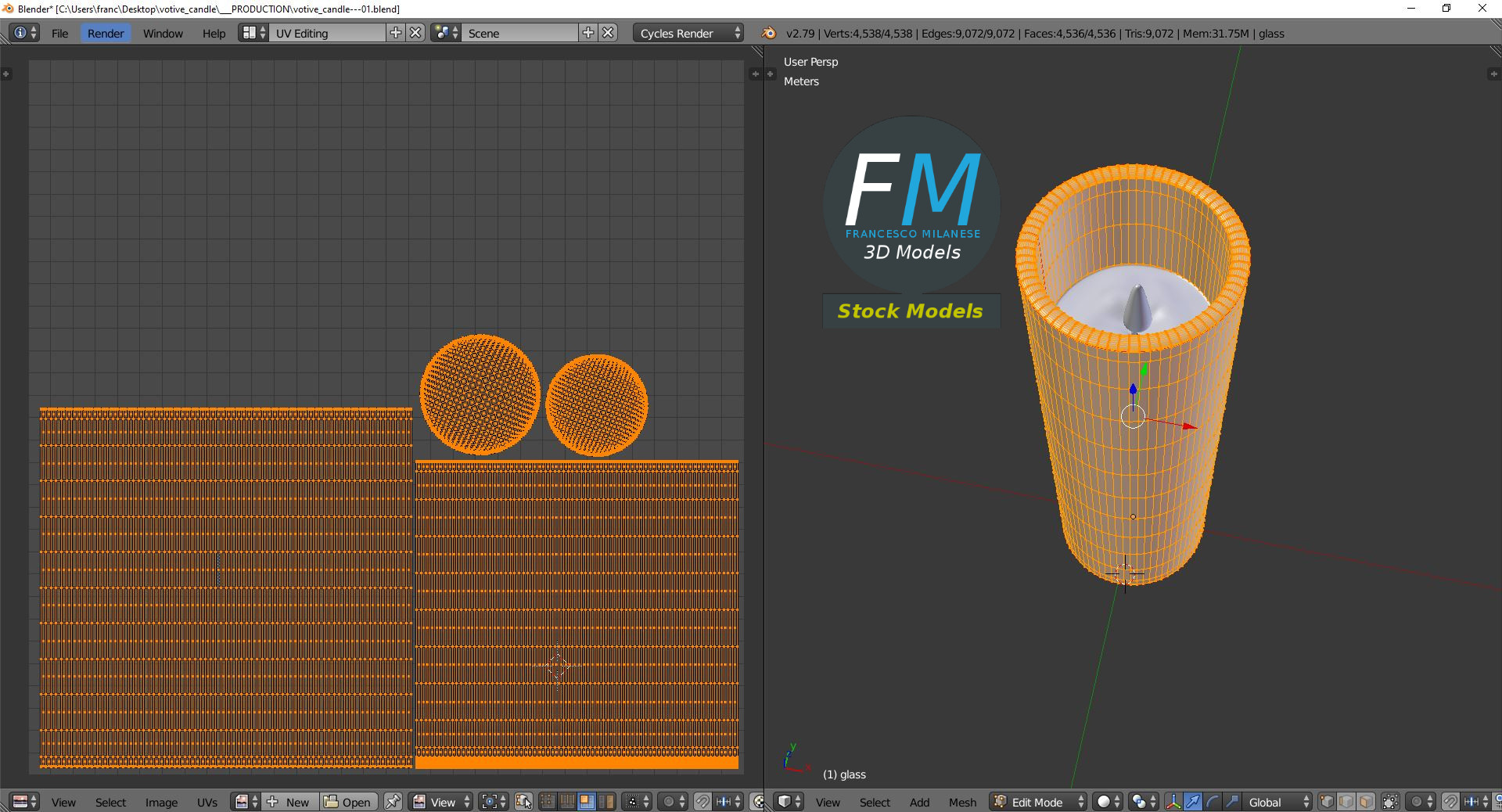Viewport: 1502px width, 812px height.
Task: Select UV island selection mode
Action: tap(606, 802)
